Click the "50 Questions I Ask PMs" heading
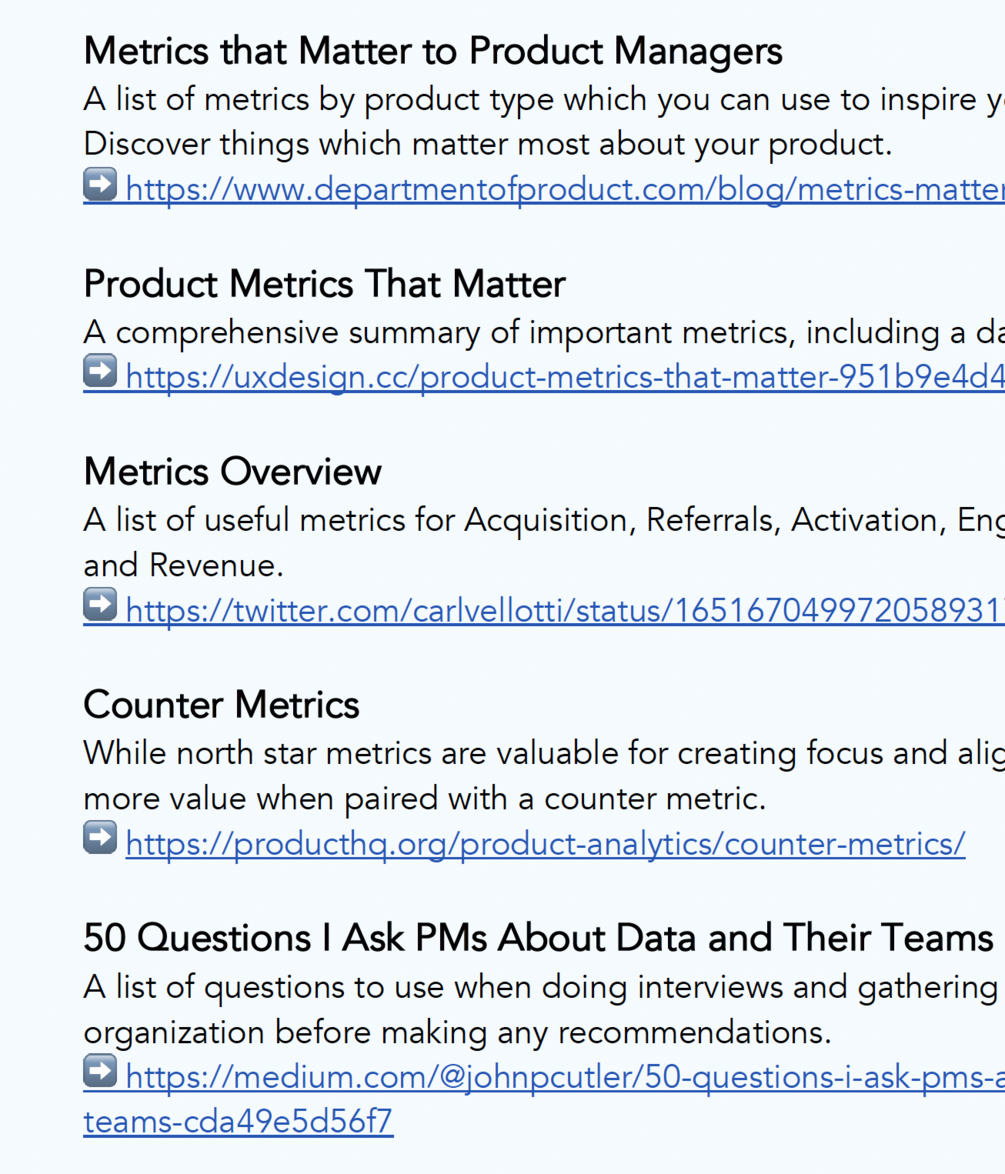1005x1174 pixels. (x=538, y=938)
